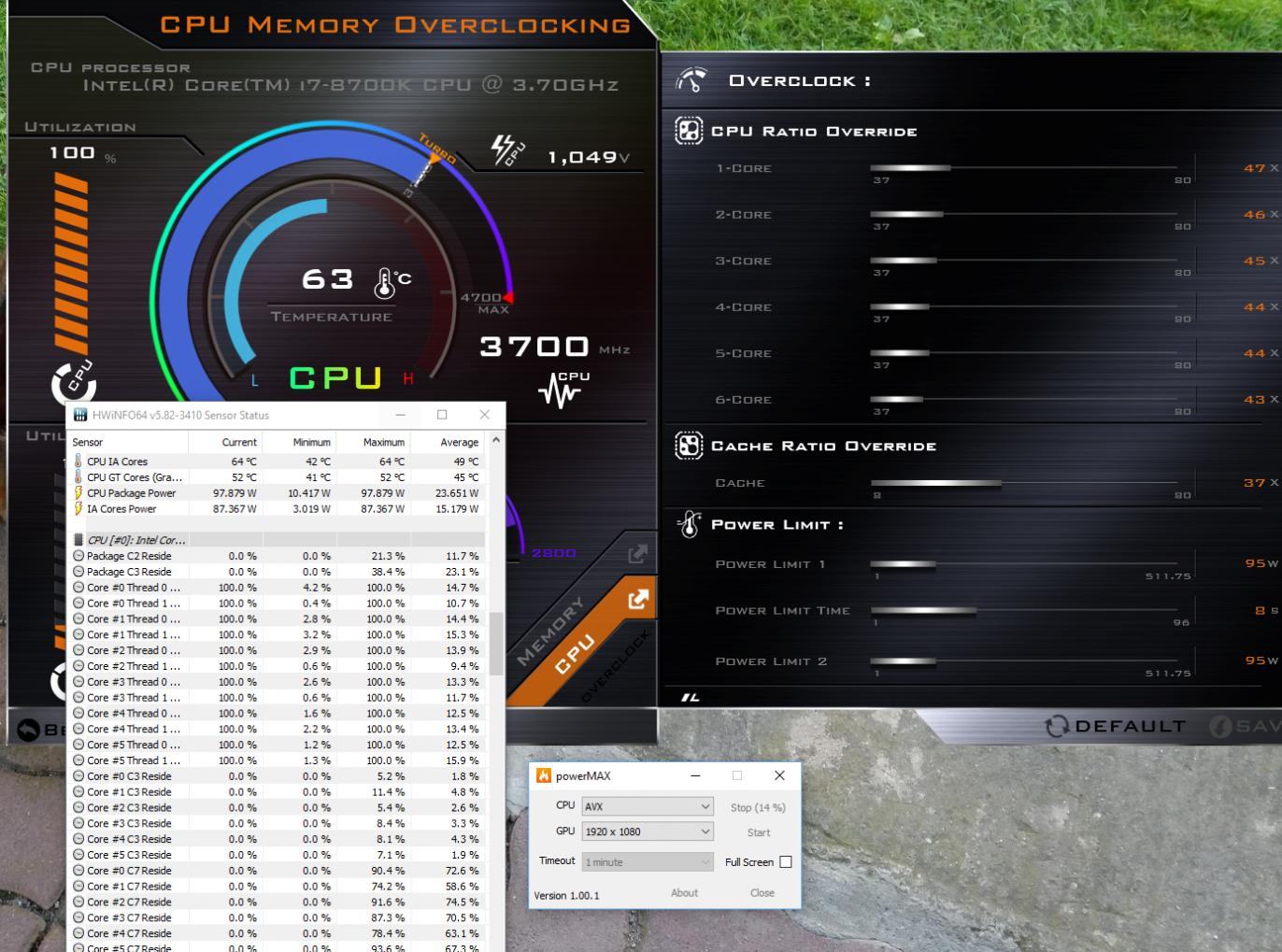Click the grey pop-out arrow icon above Memory tab
Screen dimensions: 1282x952
click(x=638, y=555)
